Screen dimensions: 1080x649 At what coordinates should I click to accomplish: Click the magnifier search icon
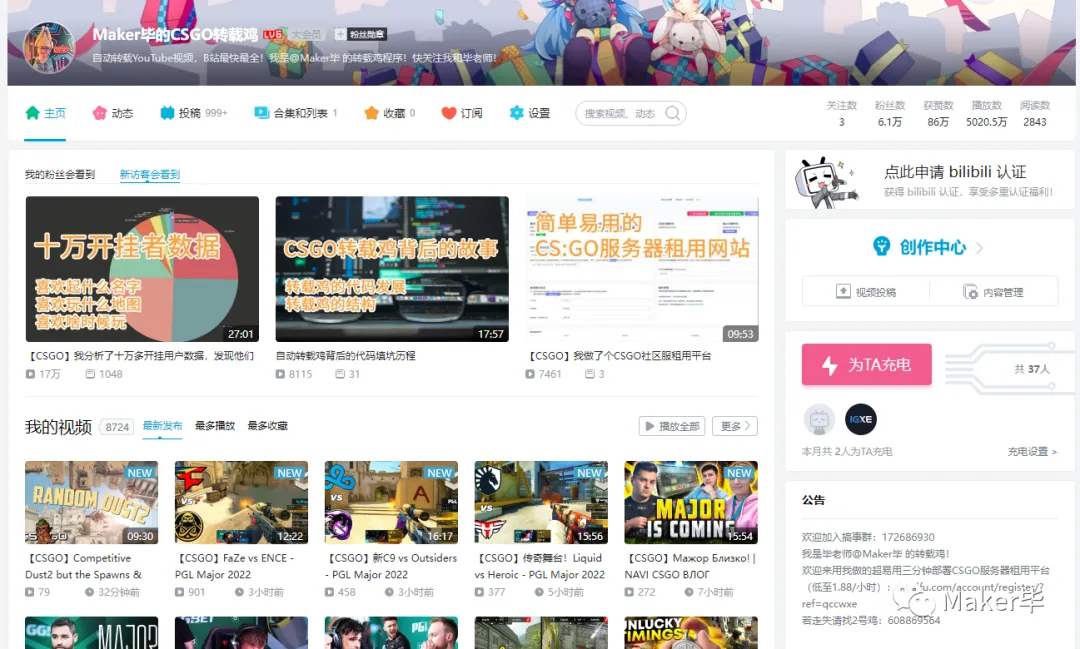click(x=673, y=113)
